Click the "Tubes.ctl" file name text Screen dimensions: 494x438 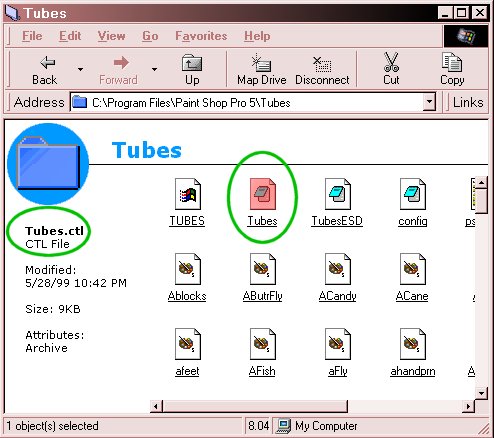[54, 231]
